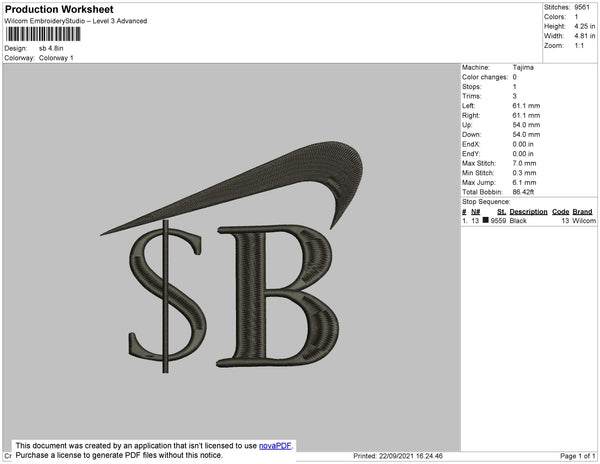This screenshot has height=464, width=600.
Task: Click the Production Worksheet title
Action: tap(59, 10)
